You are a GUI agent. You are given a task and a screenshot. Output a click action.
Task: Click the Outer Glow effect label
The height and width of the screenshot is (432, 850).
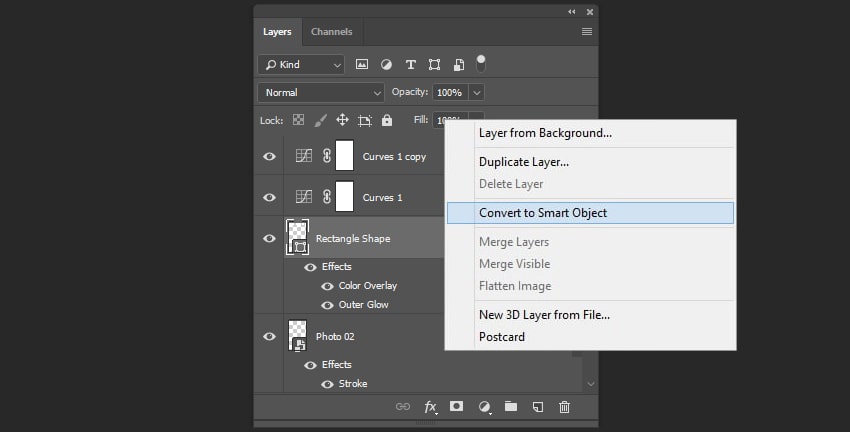coord(363,305)
